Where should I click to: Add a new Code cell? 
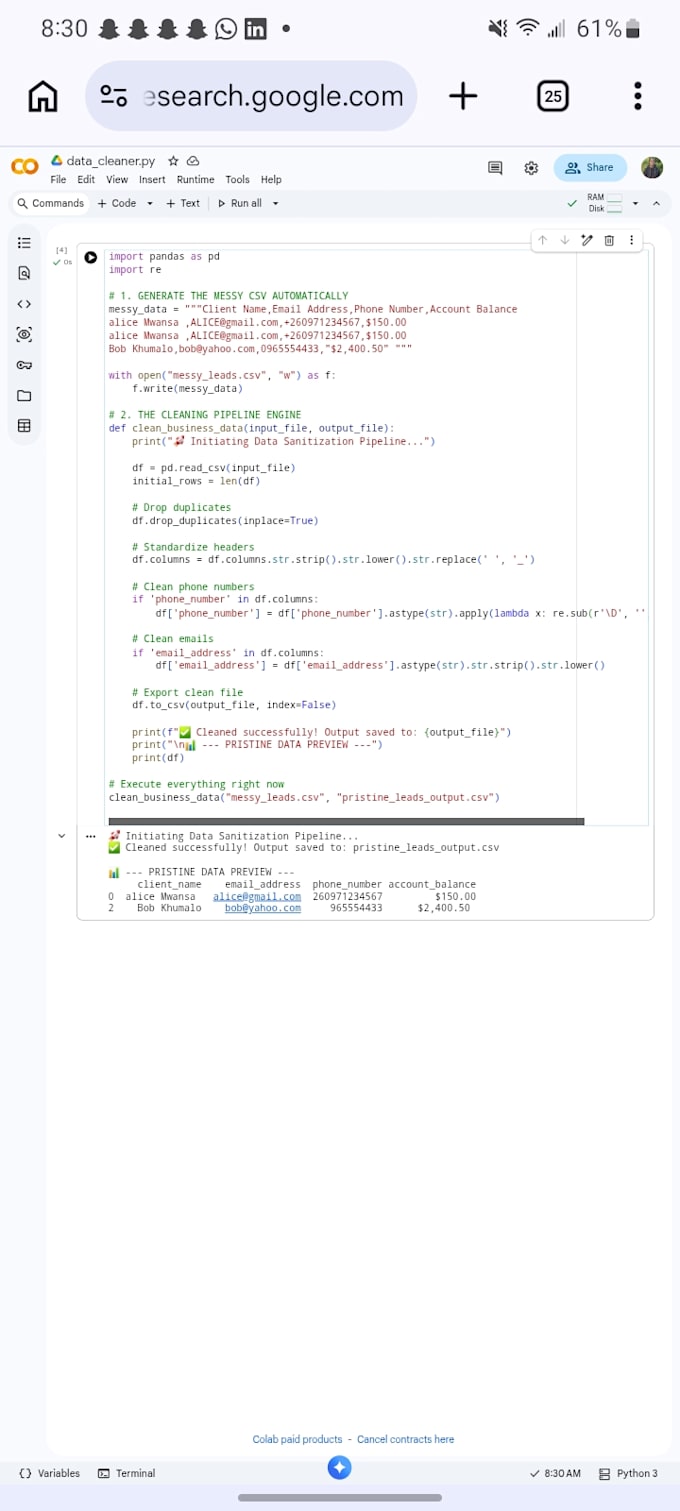pyautogui.click(x=117, y=203)
